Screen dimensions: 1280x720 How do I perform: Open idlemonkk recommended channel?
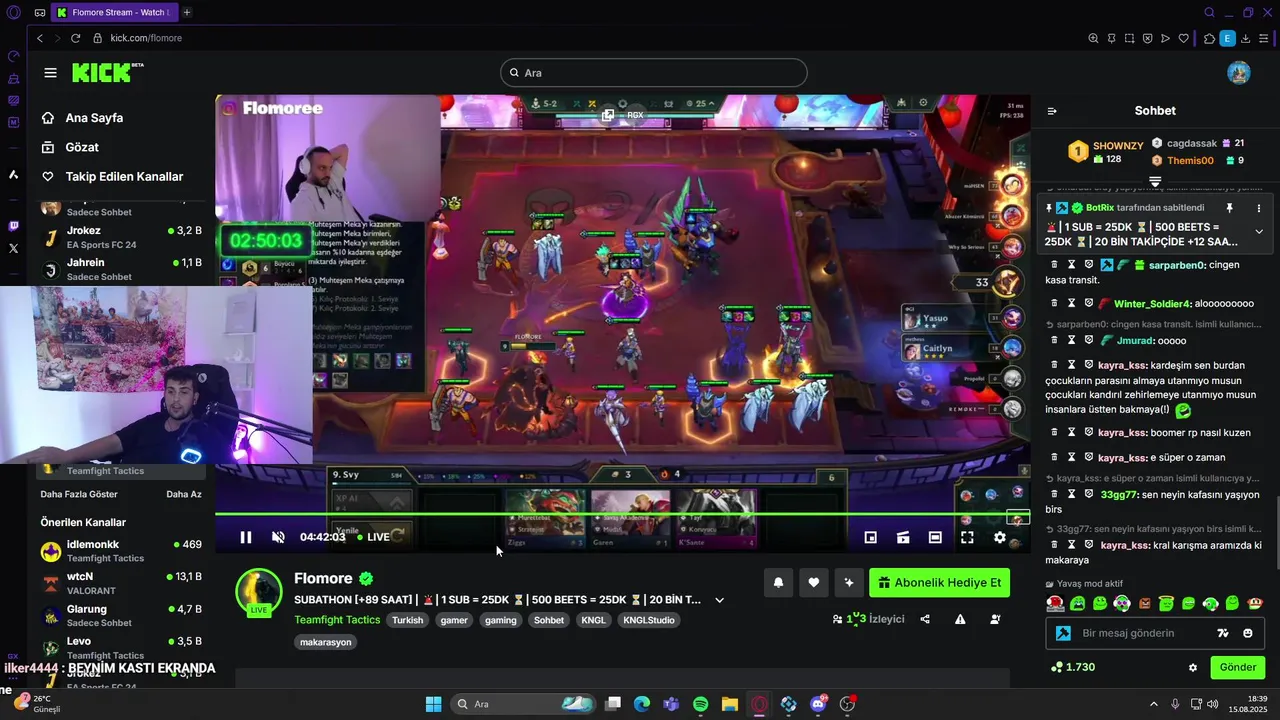(120, 551)
